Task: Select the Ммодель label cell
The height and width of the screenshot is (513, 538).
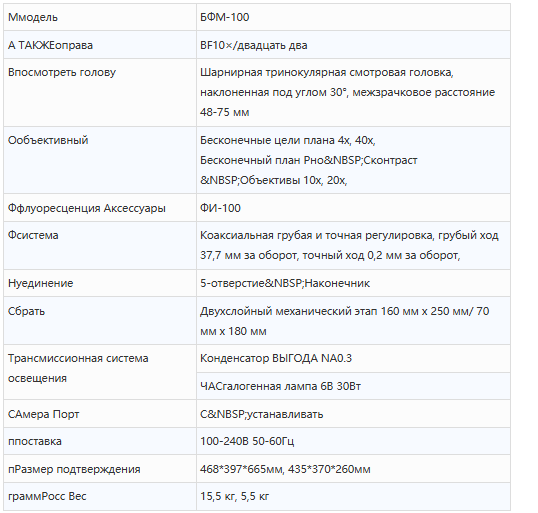Action: pyautogui.click(x=100, y=17)
